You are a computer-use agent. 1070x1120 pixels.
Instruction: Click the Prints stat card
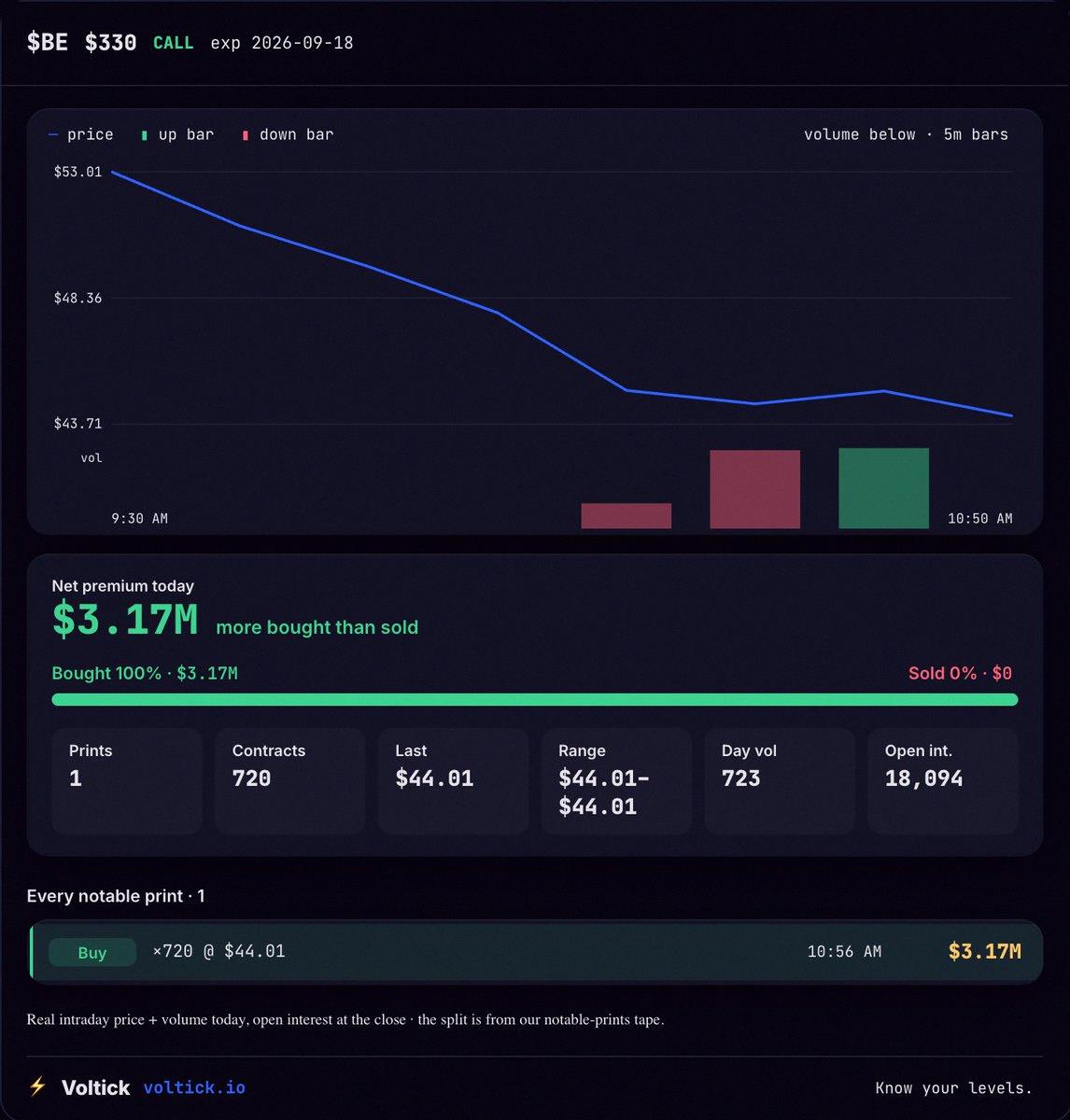[127, 780]
